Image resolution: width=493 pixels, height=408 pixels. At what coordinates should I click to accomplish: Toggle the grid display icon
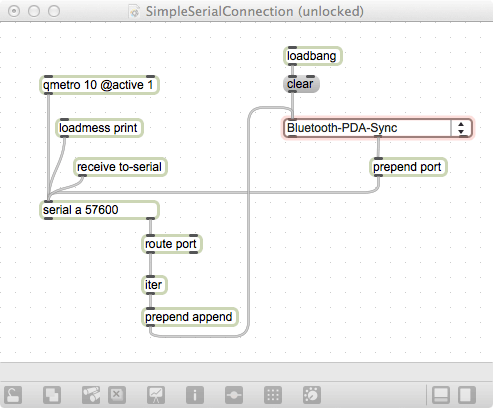pyautogui.click(x=273, y=395)
